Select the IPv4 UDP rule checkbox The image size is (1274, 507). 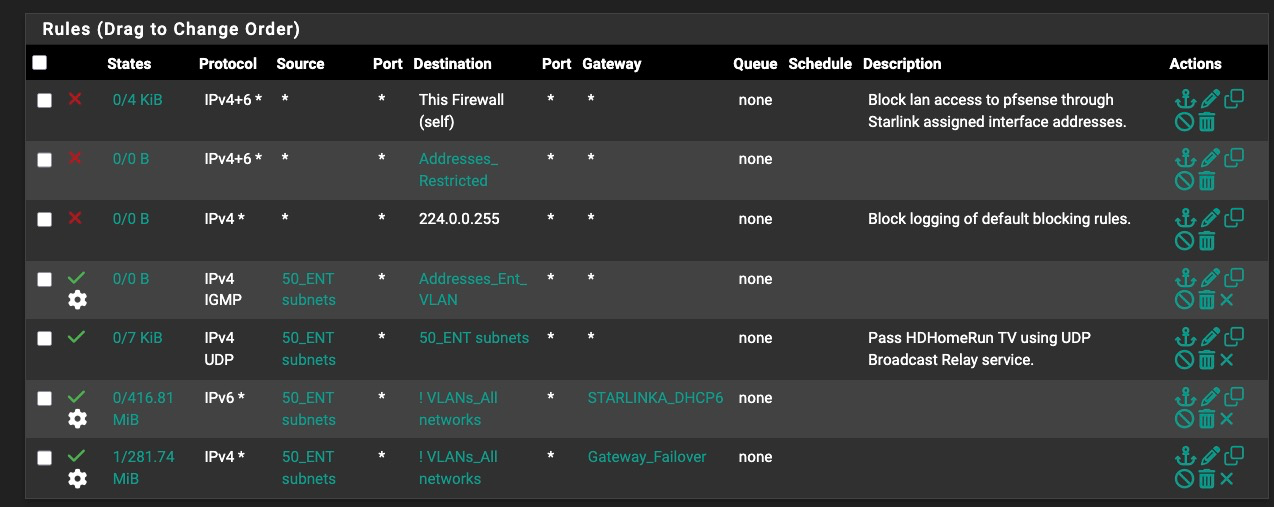coord(44,338)
